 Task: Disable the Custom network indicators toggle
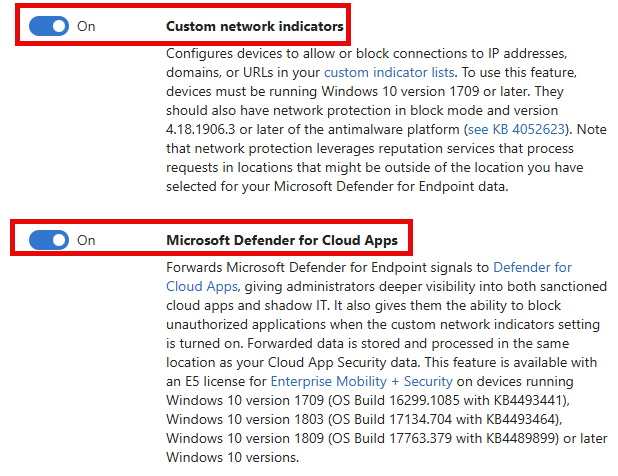pos(48,26)
